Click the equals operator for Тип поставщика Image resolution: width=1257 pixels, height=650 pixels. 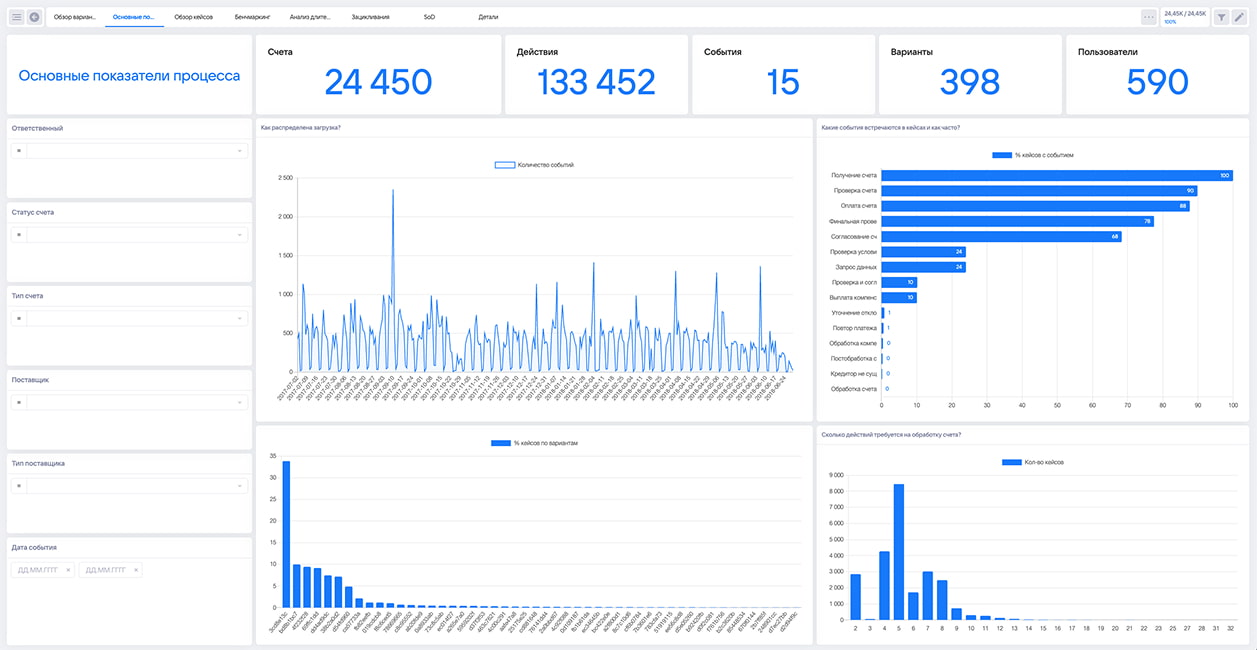tap(19, 486)
